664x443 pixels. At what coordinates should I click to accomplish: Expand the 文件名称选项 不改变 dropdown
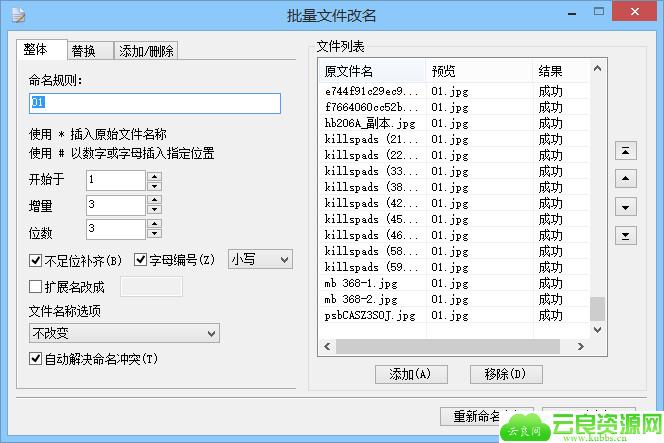[124, 332]
